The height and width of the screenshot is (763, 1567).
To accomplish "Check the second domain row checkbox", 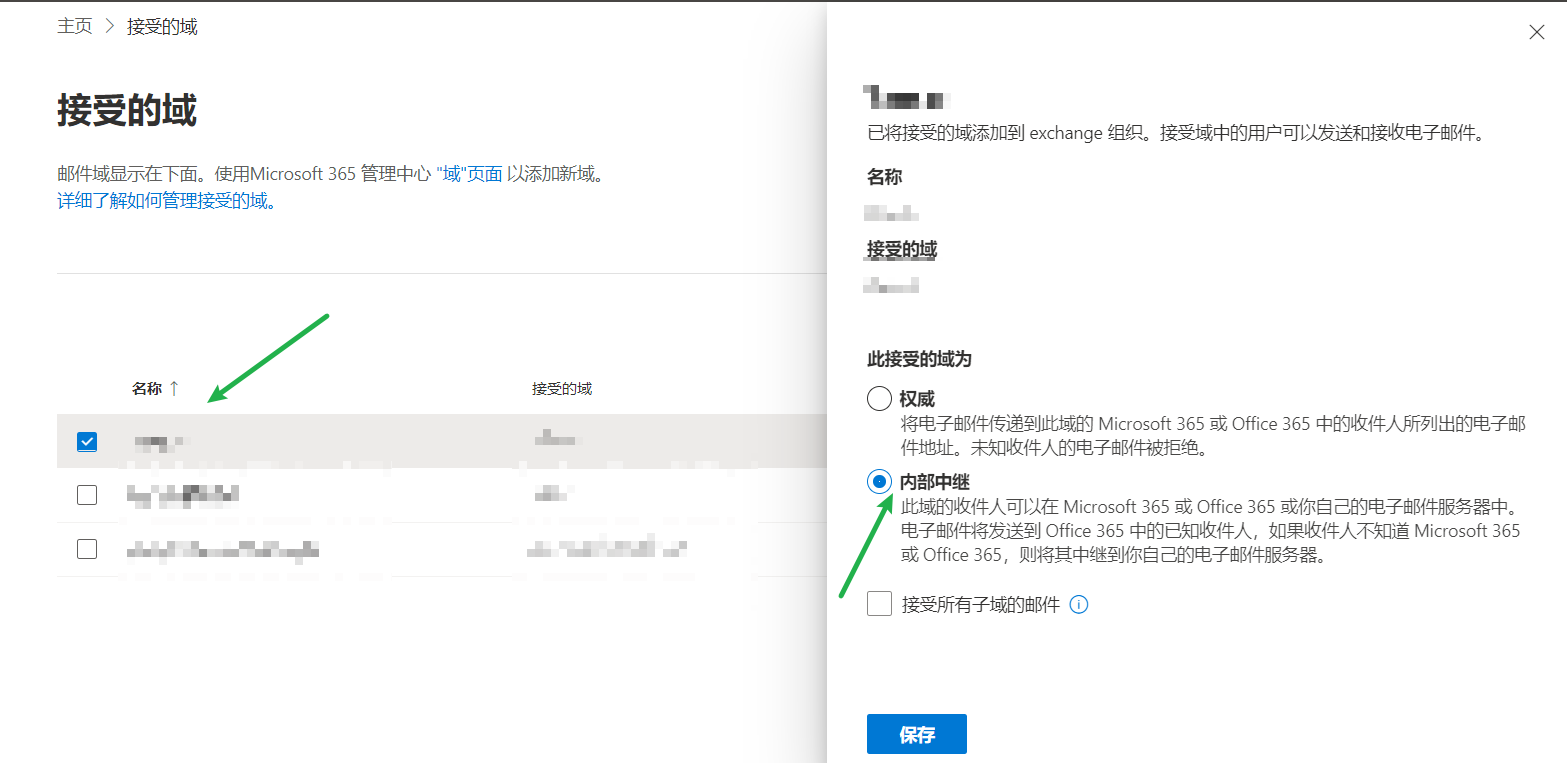I will click(87, 495).
